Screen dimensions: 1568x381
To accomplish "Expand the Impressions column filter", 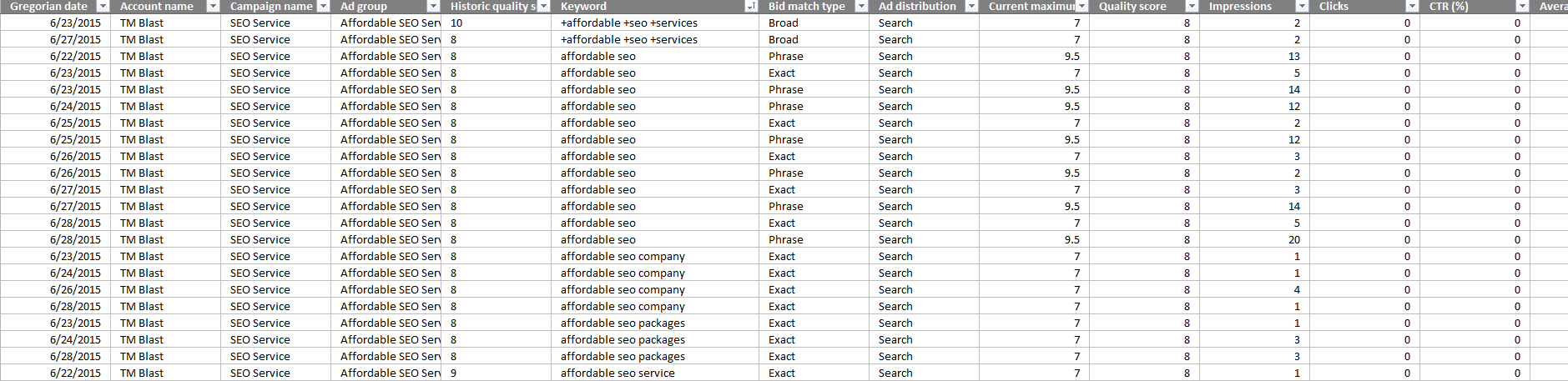I will [1302, 6].
